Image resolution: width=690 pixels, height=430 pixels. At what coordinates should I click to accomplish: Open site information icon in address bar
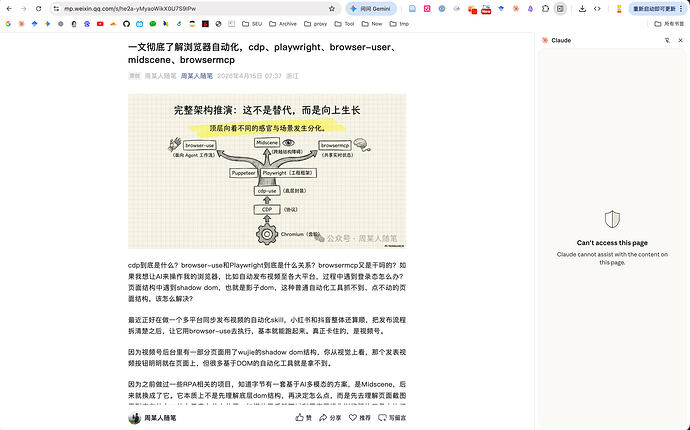(56, 8)
